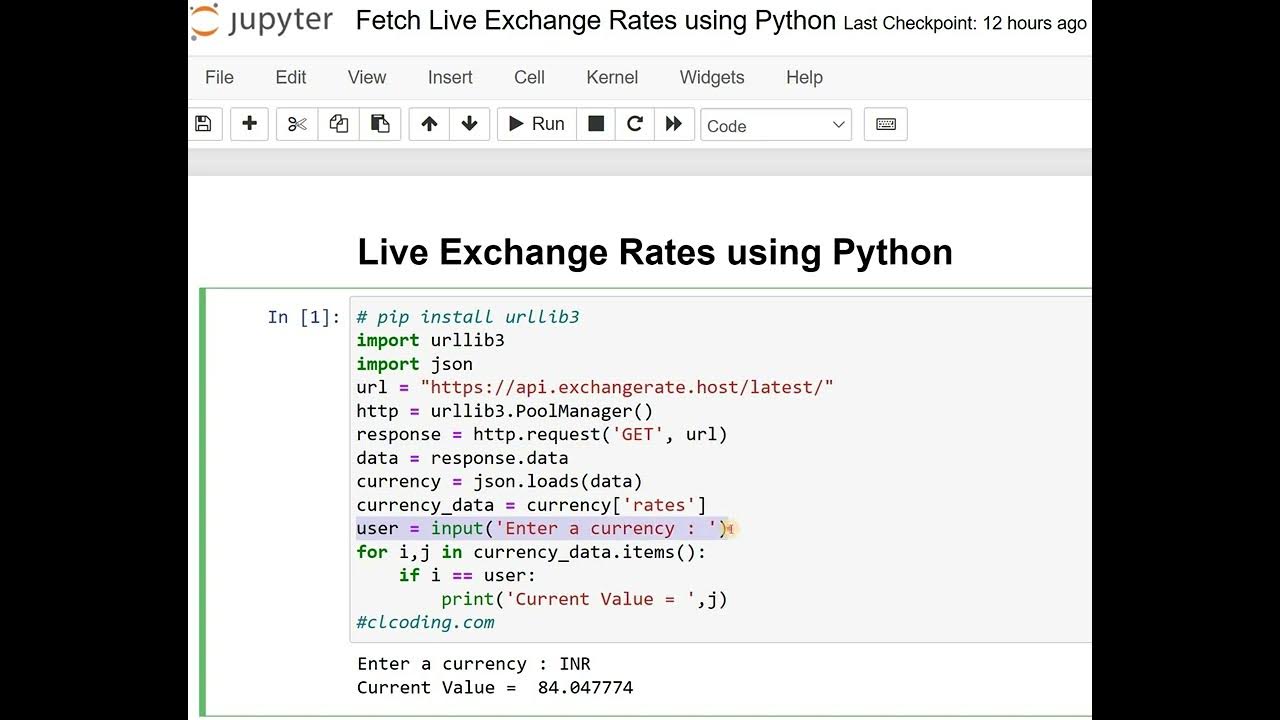Open the Widgets menu
1280x720 pixels.
(712, 77)
